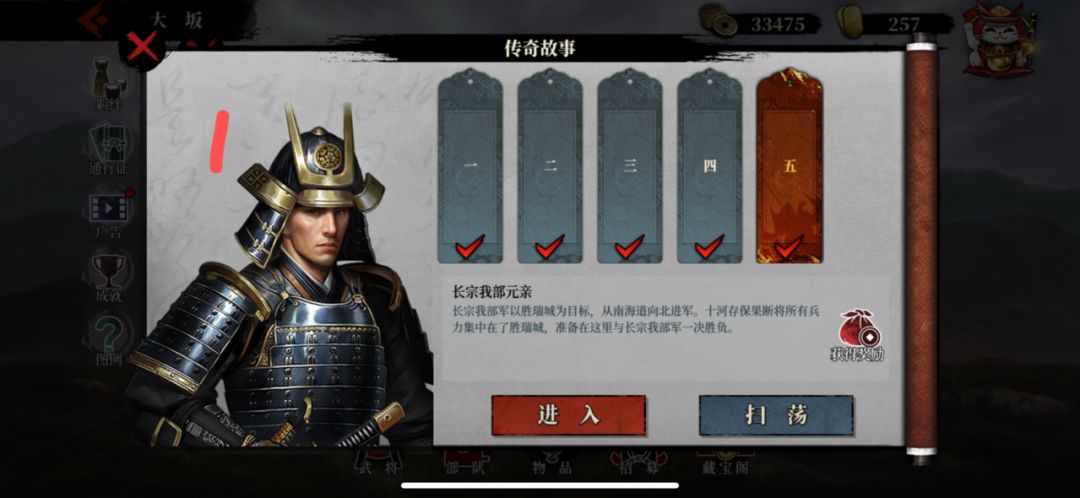Select story chapter 一 tablet

coord(470,165)
